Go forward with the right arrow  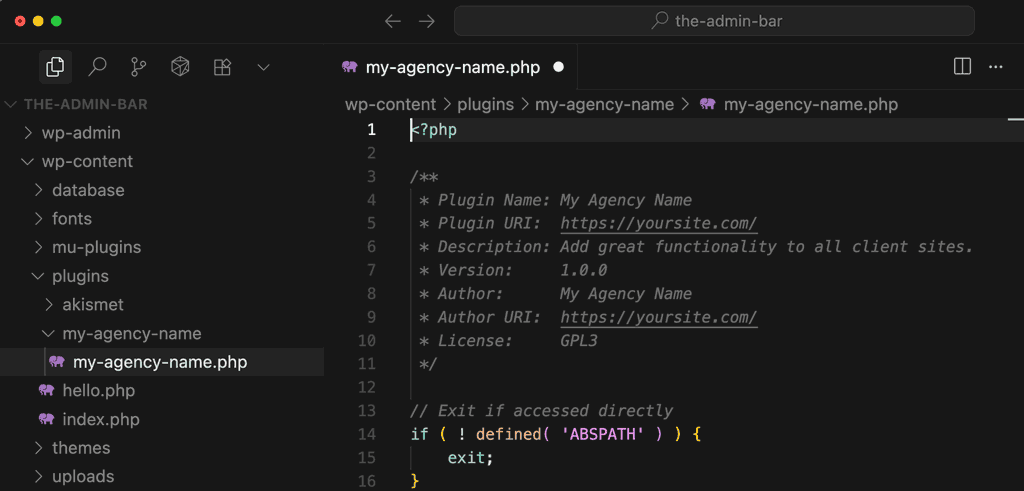pyautogui.click(x=426, y=22)
